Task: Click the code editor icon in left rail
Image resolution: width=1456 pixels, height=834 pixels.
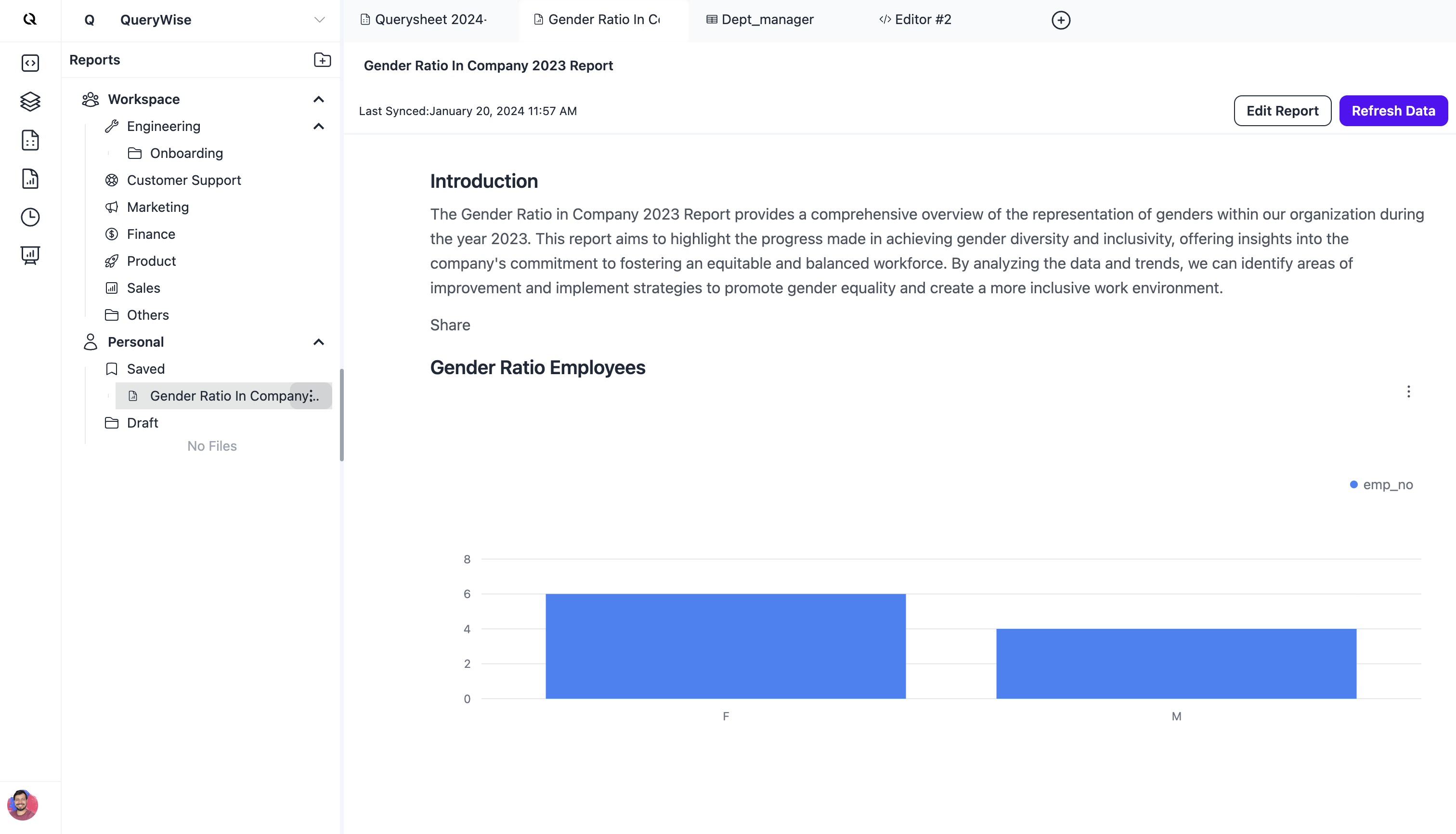Action: click(x=30, y=63)
